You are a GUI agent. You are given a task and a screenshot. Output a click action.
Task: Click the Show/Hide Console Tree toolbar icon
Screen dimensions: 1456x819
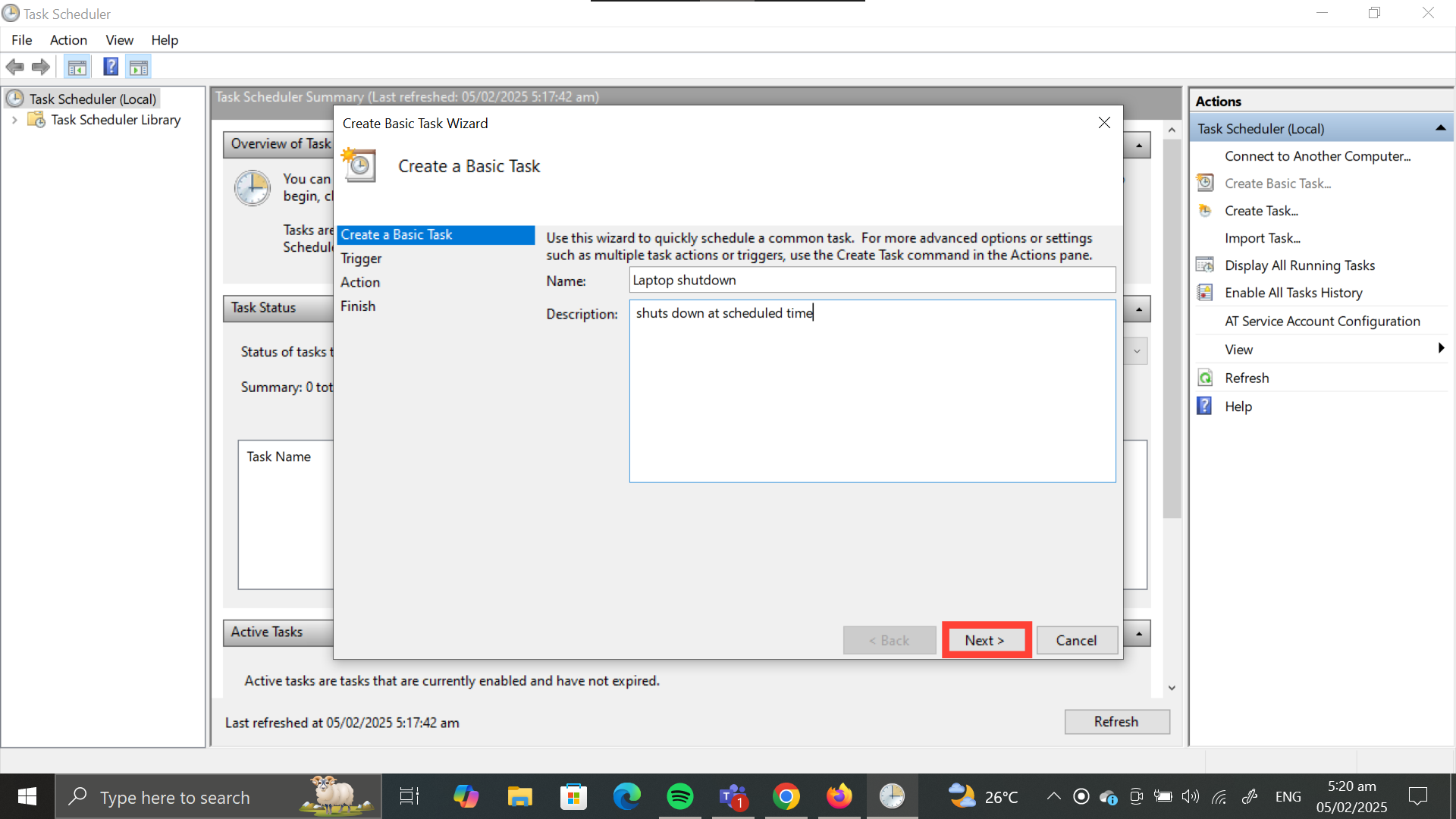[x=77, y=67]
